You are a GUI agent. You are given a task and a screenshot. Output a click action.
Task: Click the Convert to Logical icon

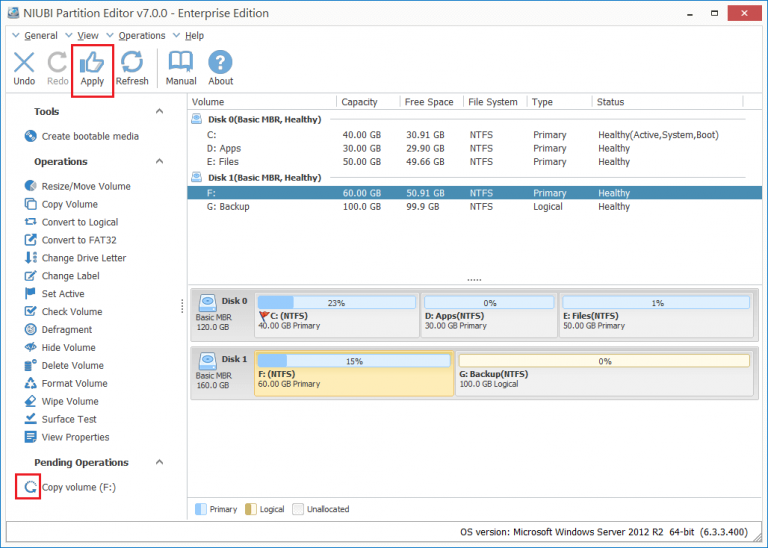[30, 222]
